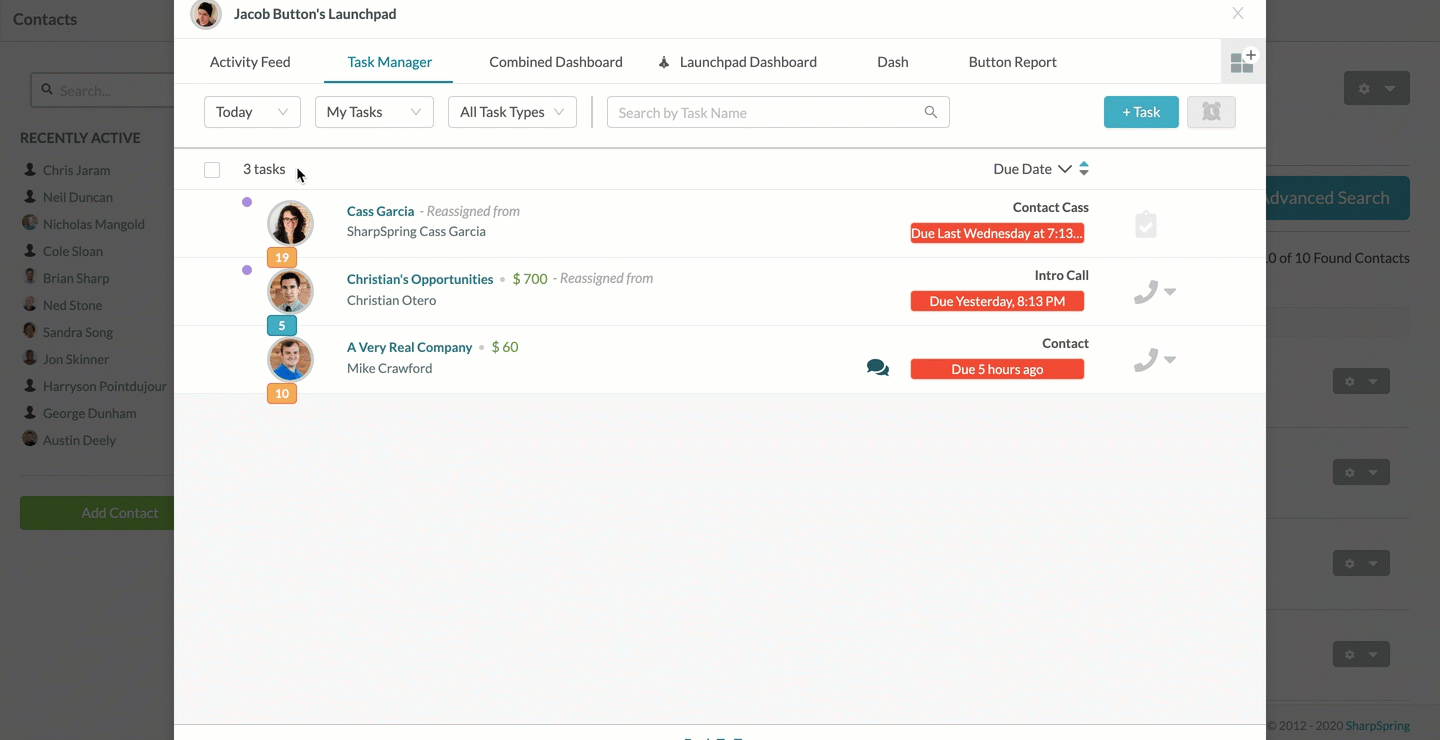Image resolution: width=1440 pixels, height=740 pixels.
Task: Click Advanced Search button on Contacts page
Action: coord(1337,198)
